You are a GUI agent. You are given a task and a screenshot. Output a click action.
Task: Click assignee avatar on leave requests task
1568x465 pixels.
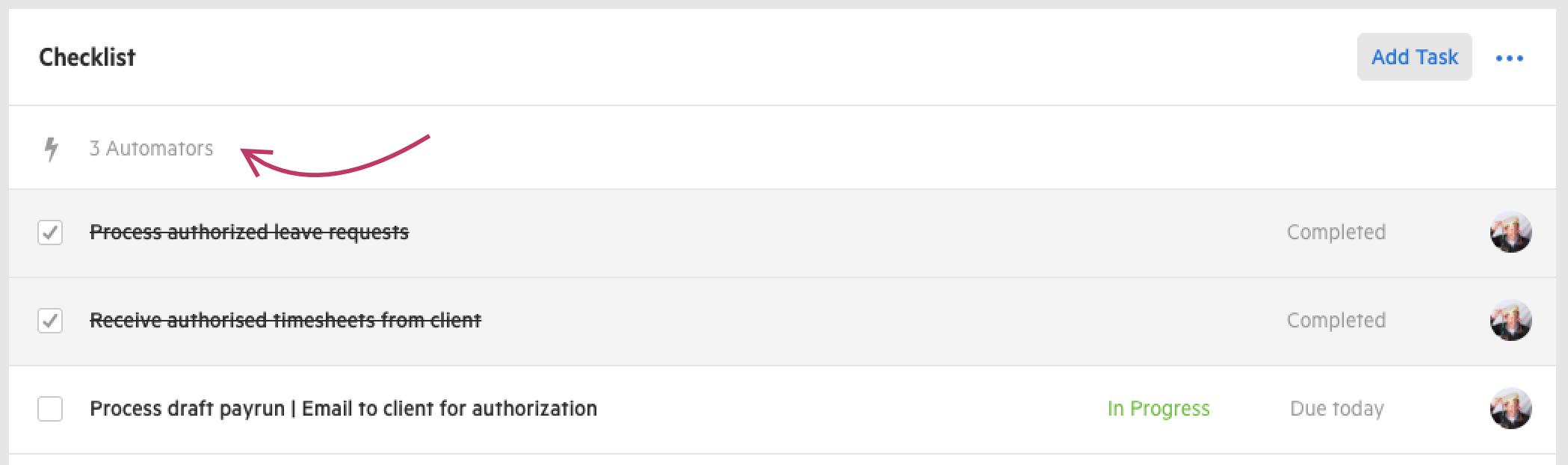click(1510, 232)
